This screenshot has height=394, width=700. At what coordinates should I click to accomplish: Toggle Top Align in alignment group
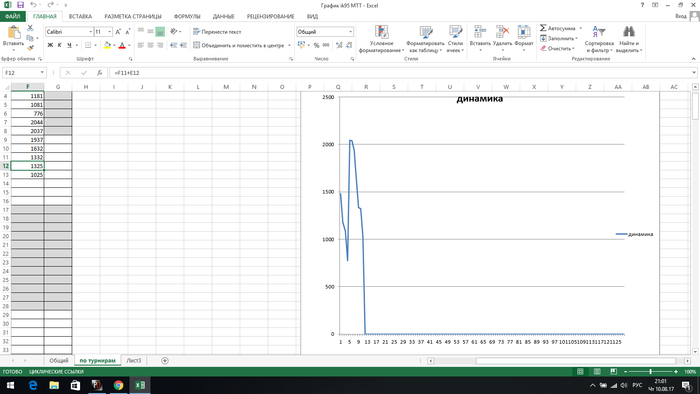tap(141, 32)
